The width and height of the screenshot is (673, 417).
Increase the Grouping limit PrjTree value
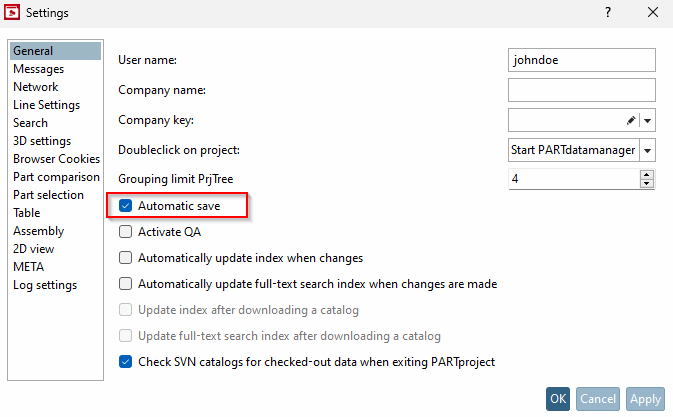tap(646, 174)
